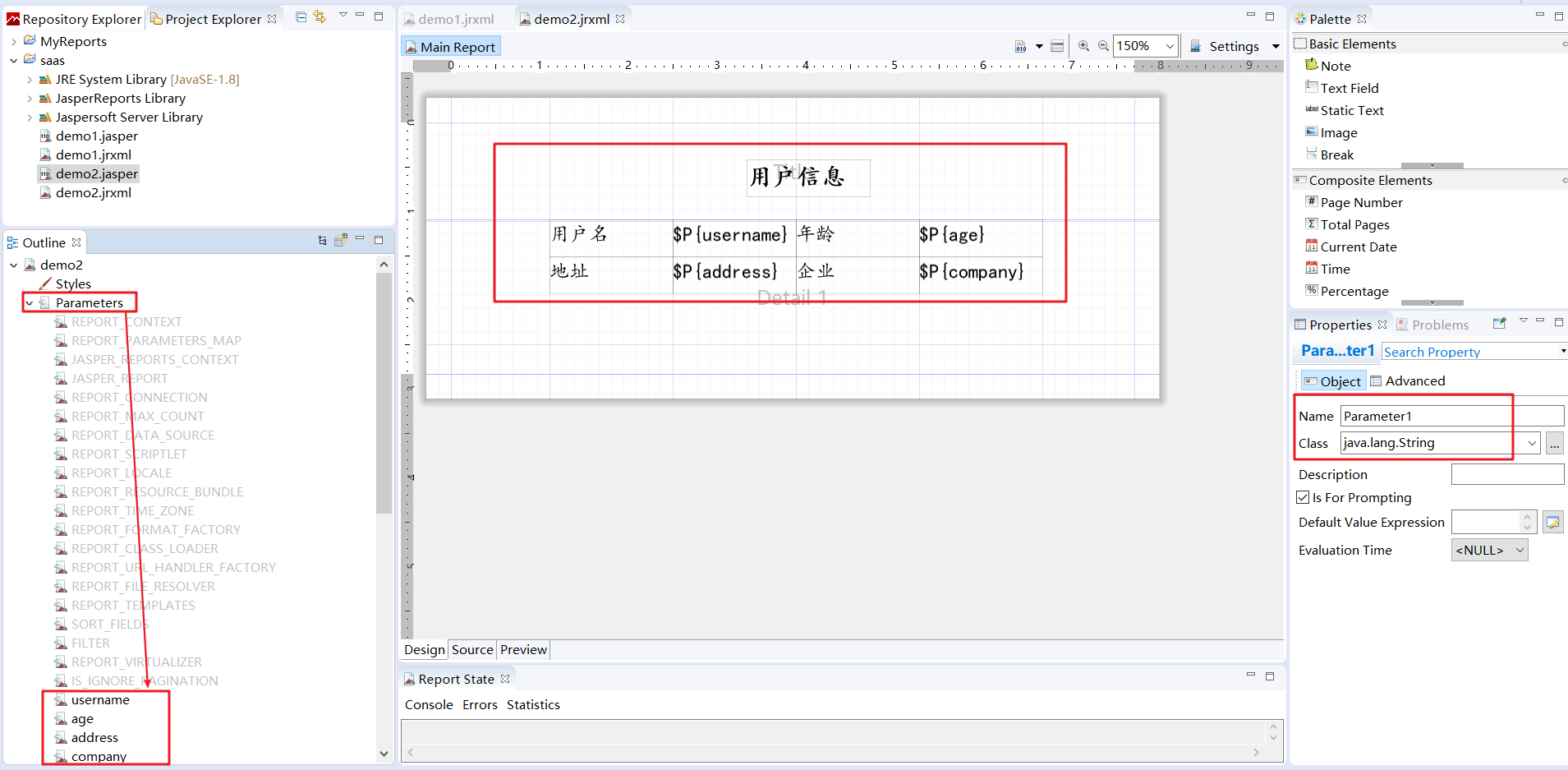
Task: Open the 150% zoom level dropdown
Action: pos(1170,46)
